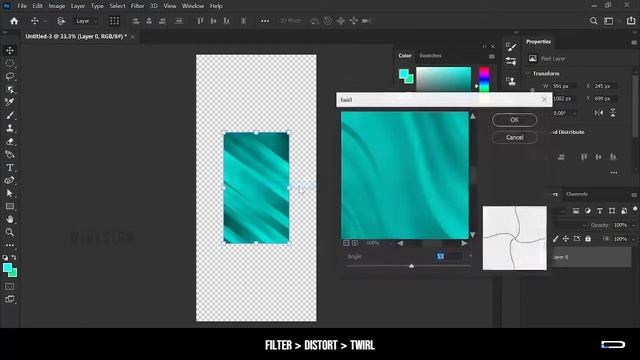Zoom in the Twirl preview

click(x=355, y=243)
